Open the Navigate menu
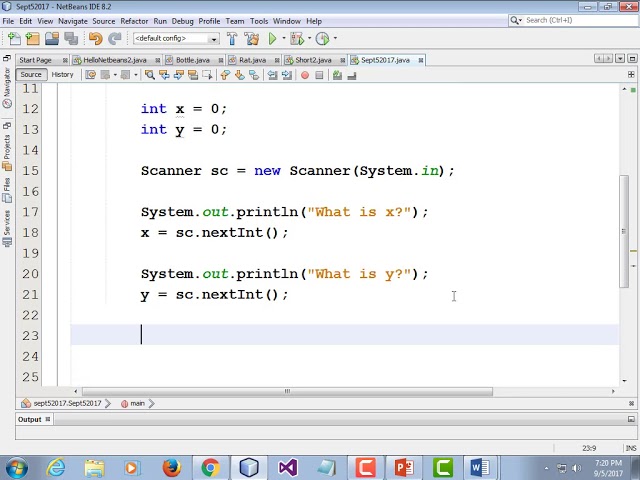 coord(73,21)
